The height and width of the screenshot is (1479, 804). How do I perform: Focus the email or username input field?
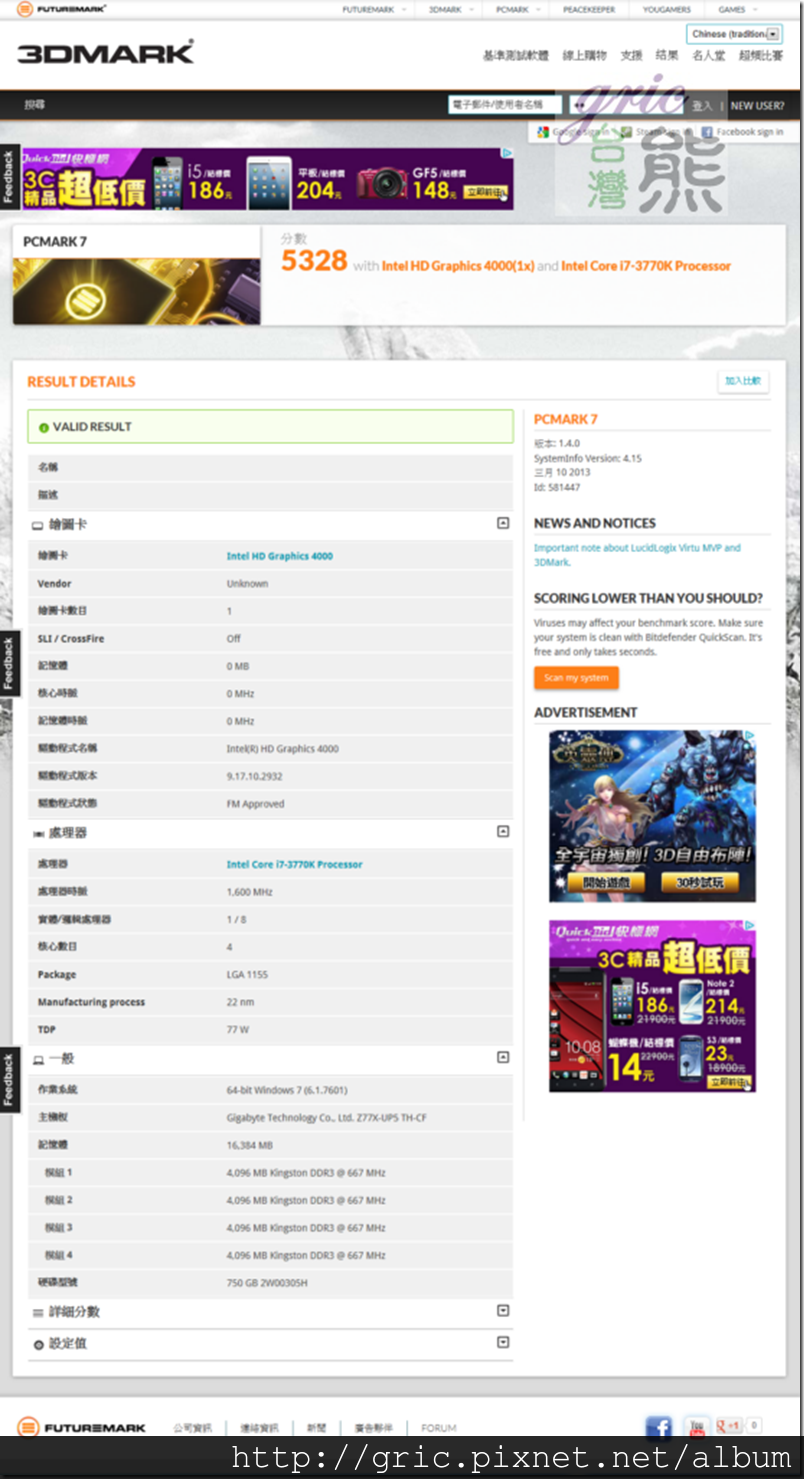[x=505, y=104]
